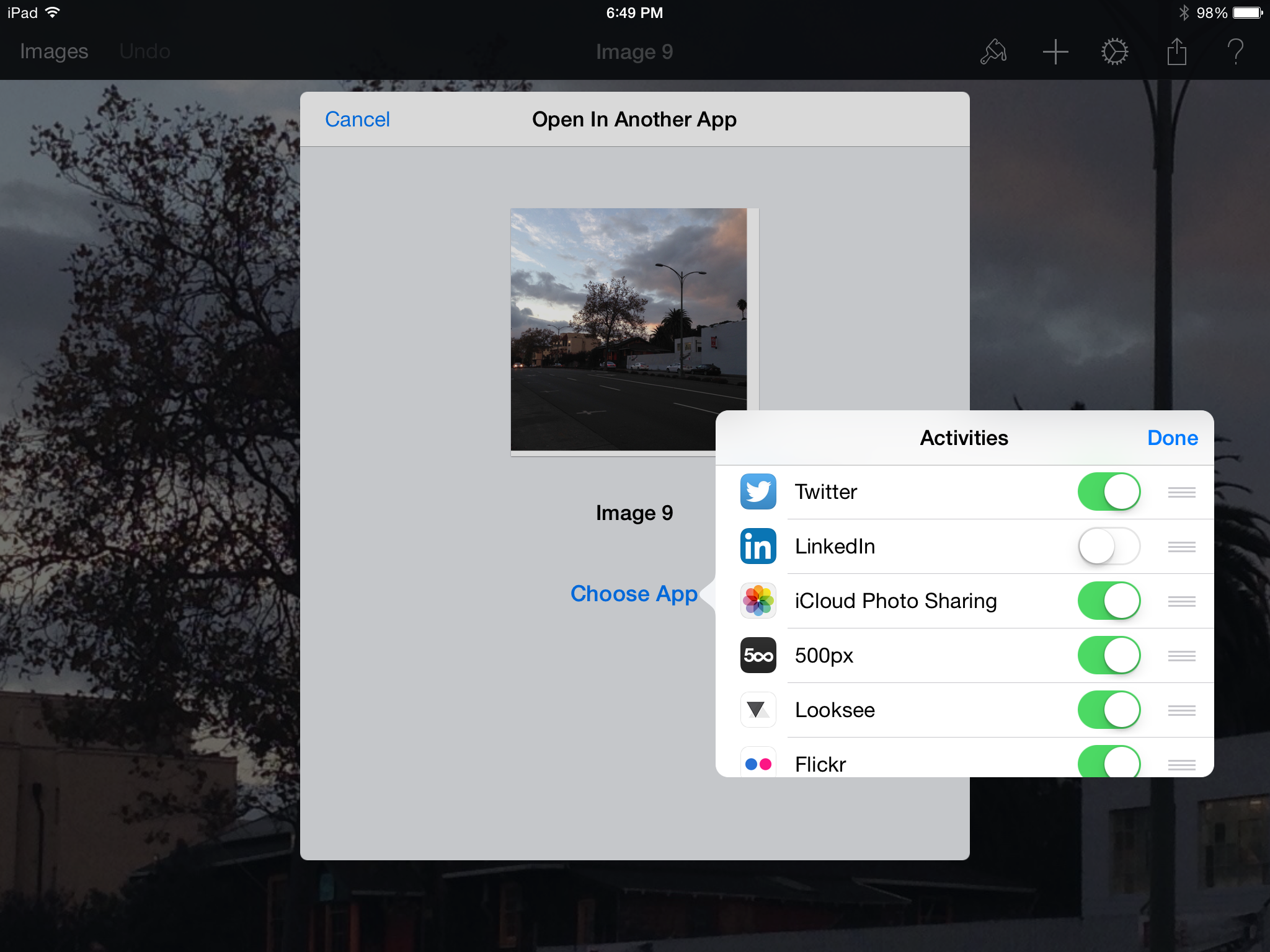Grab the LinkedIn row reorder handle
Viewport: 1270px width, 952px height.
tap(1181, 547)
